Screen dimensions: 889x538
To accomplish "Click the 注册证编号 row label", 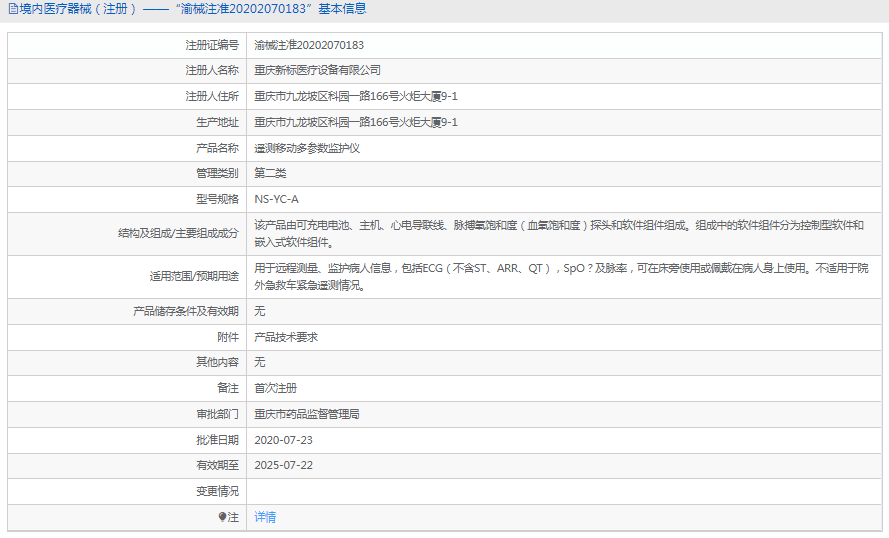I will click(x=212, y=45).
